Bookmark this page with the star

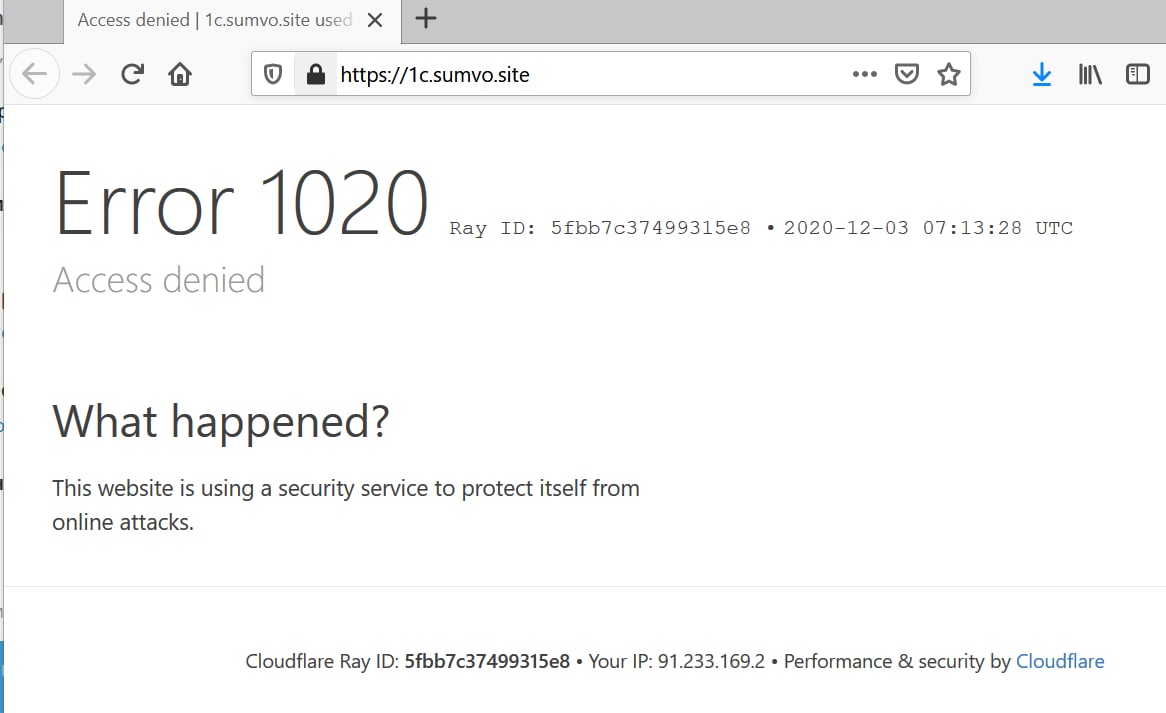click(949, 74)
